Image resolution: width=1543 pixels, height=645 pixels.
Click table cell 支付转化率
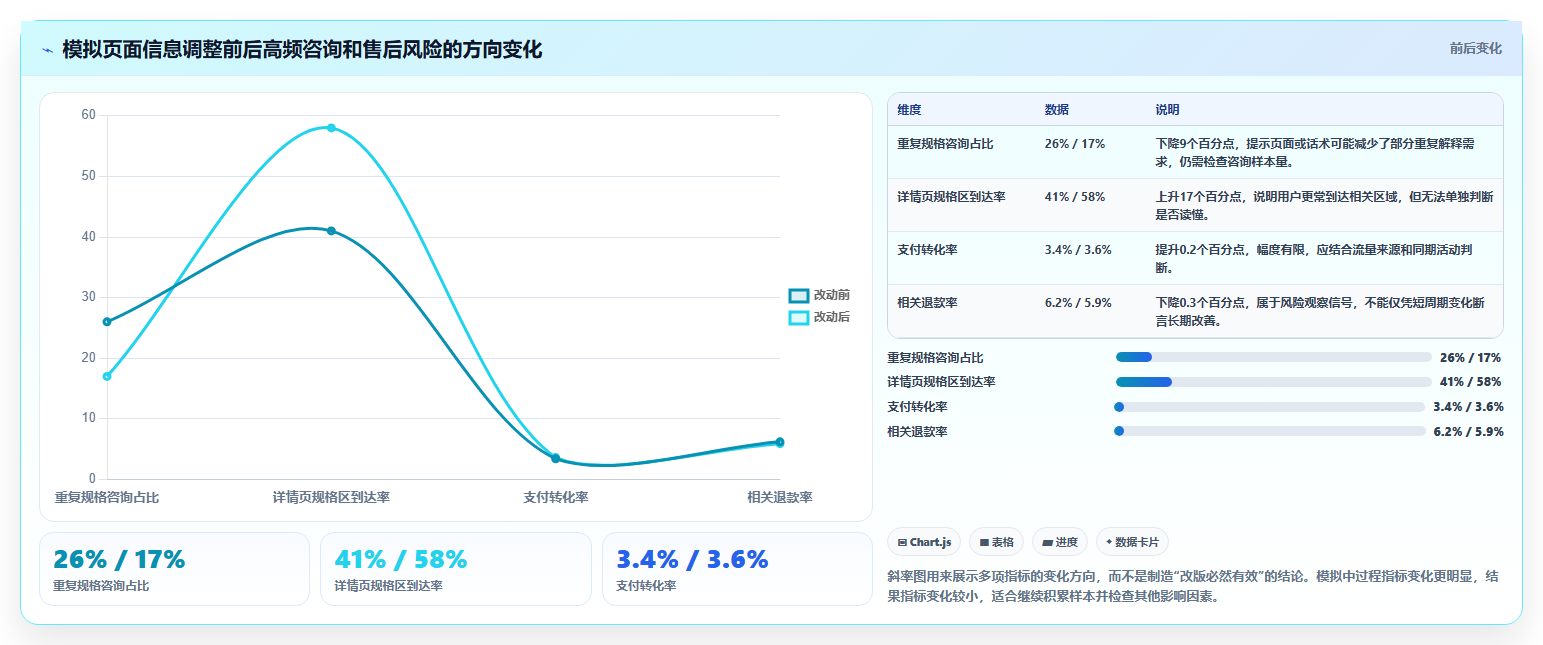coord(927,250)
